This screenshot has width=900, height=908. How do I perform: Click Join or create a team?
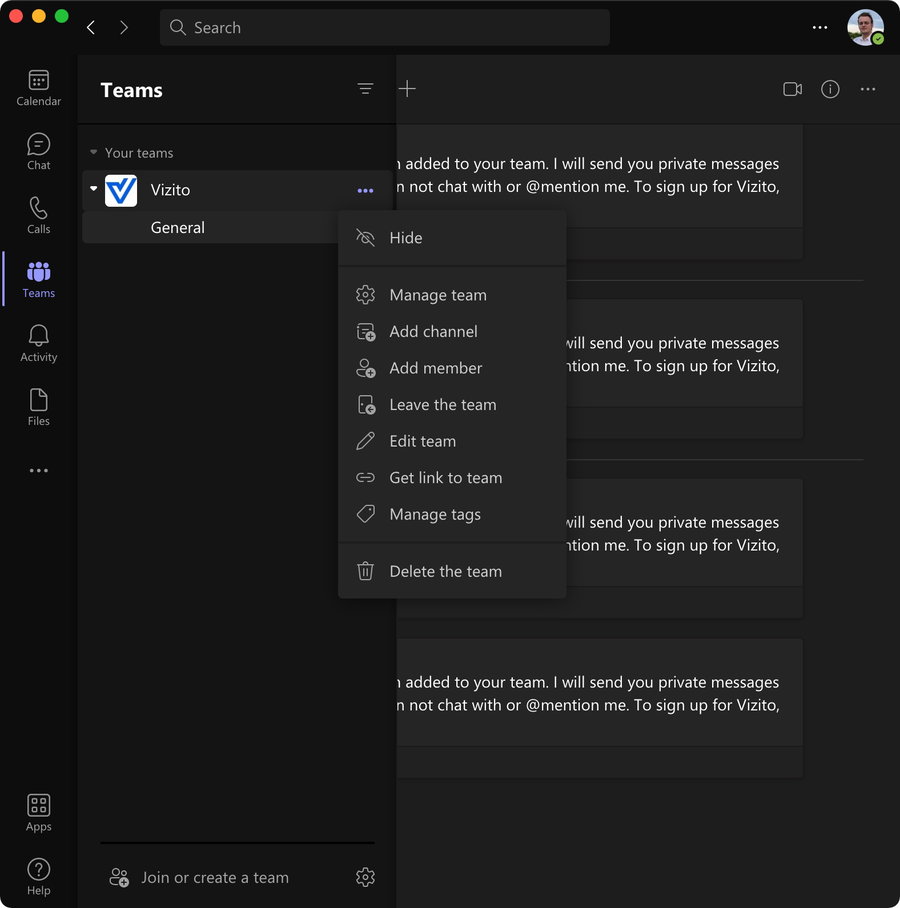pos(214,878)
